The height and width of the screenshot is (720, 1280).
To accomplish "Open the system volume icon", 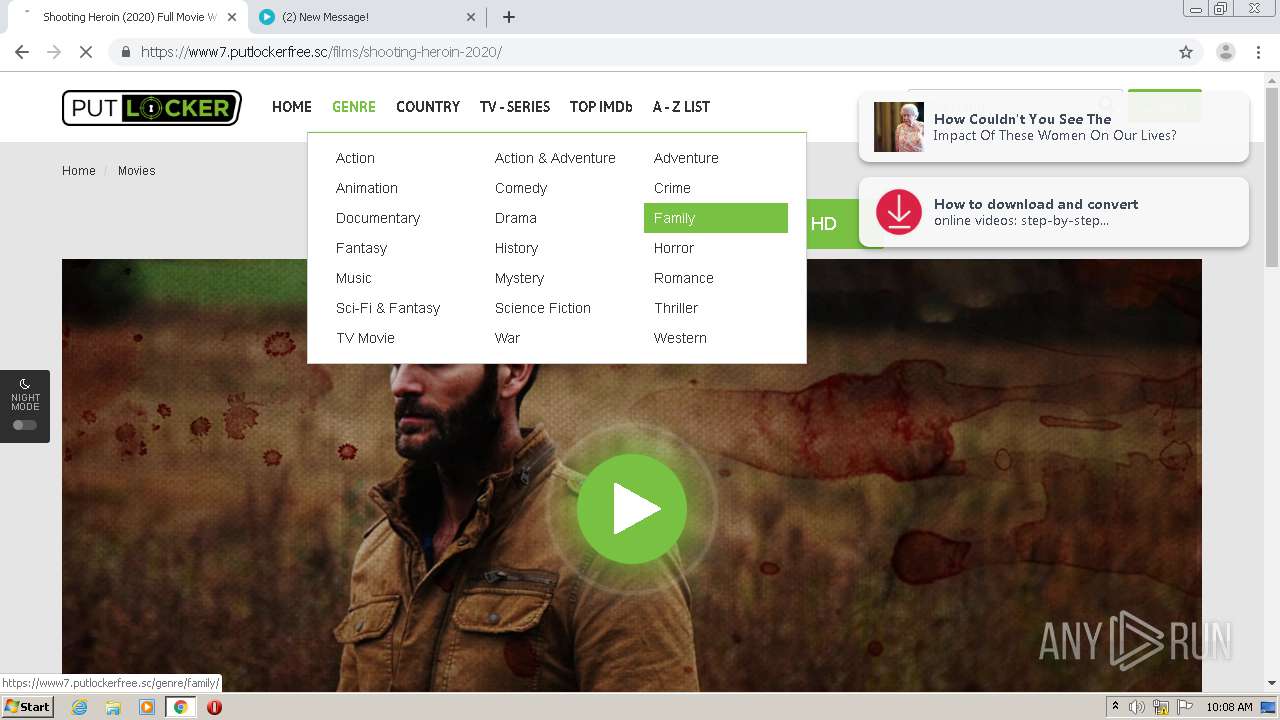I will 1137,707.
